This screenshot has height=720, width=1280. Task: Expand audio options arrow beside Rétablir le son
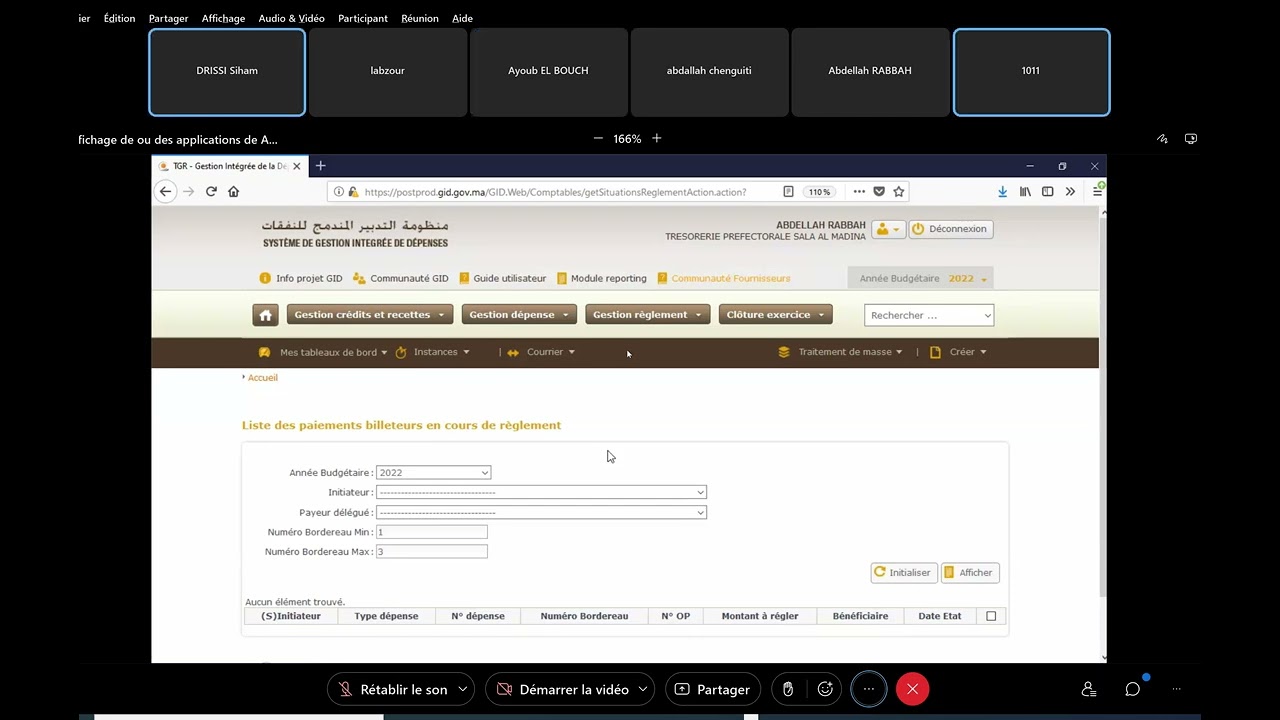coord(463,689)
